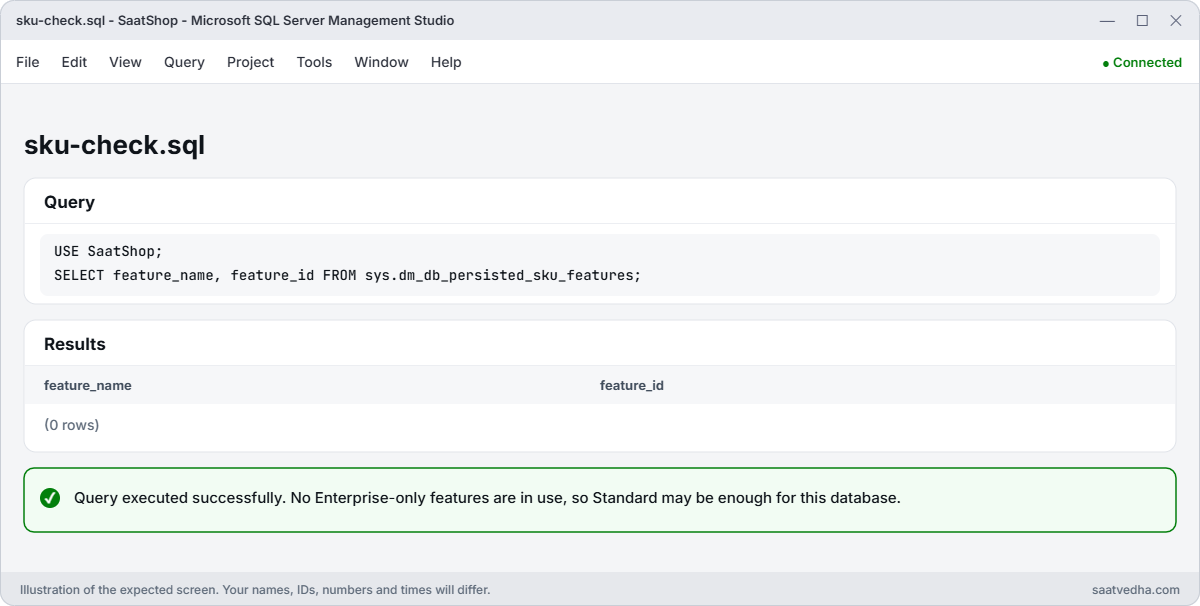Open the Project menu

(x=250, y=62)
